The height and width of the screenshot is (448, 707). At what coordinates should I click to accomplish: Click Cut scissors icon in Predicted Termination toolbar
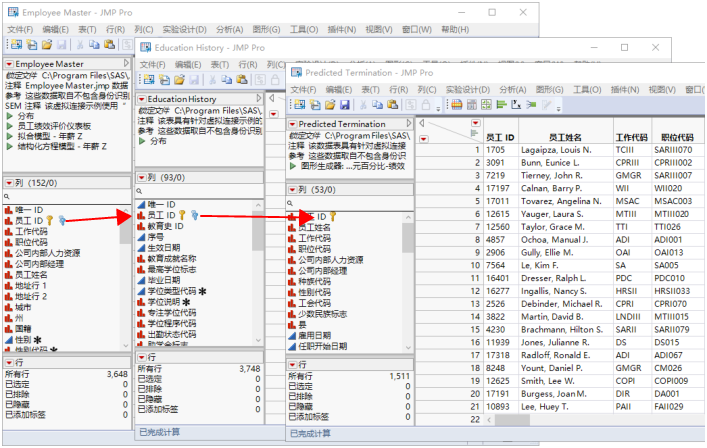pyautogui.click(x=363, y=105)
